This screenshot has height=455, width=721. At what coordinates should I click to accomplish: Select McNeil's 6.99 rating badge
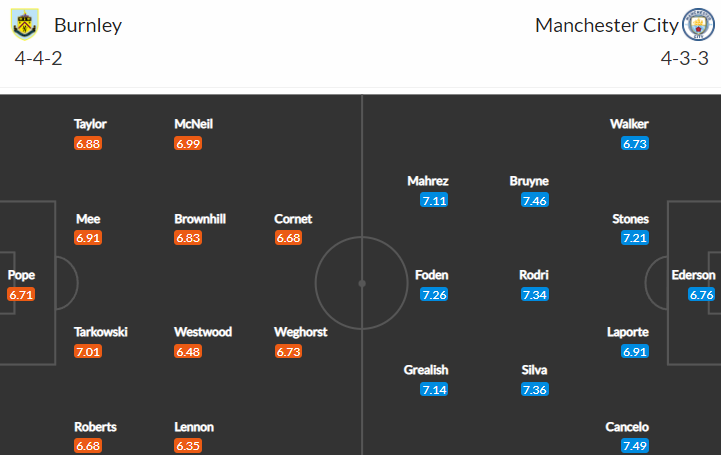click(188, 143)
